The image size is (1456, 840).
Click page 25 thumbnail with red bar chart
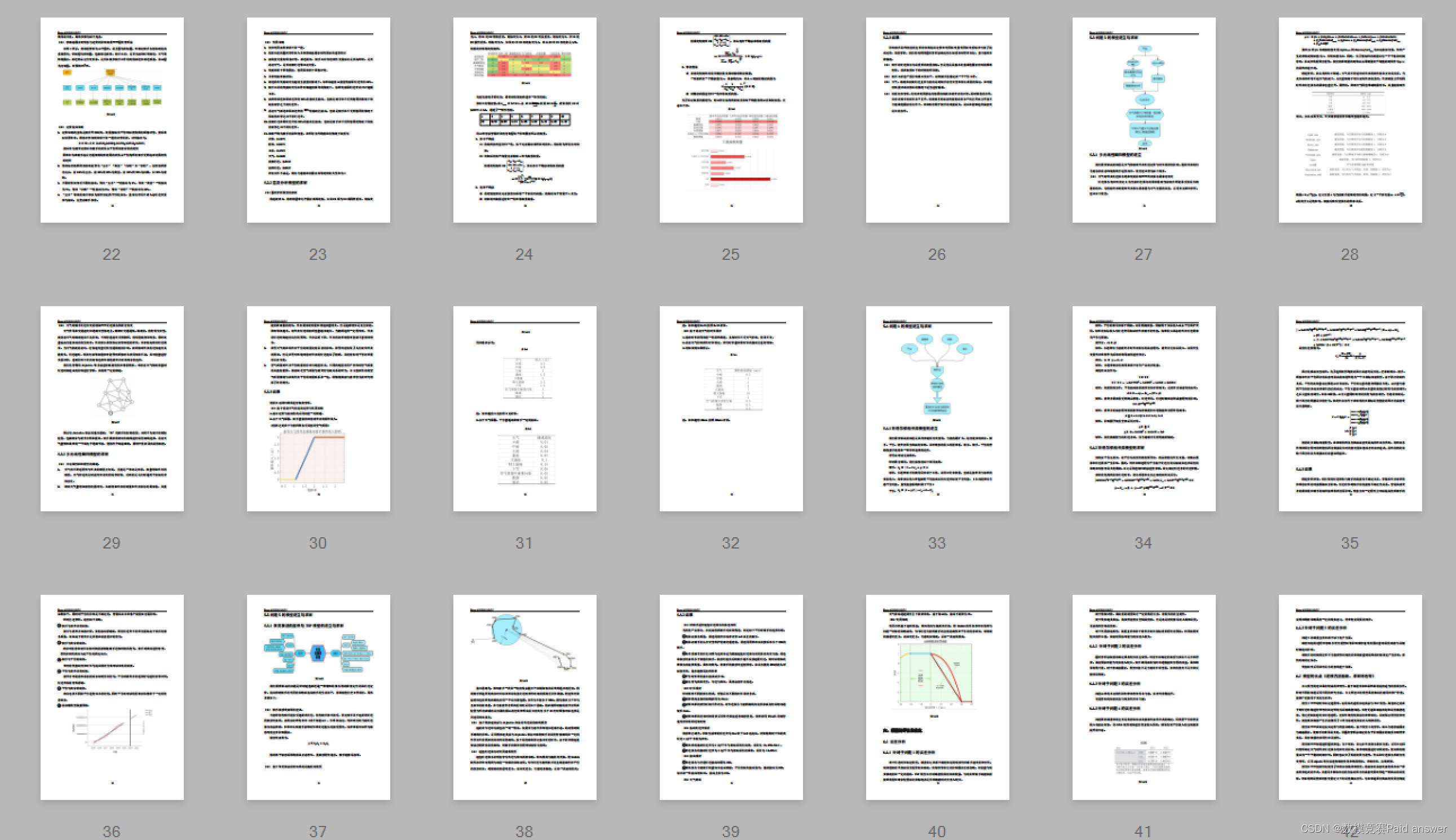(731, 120)
